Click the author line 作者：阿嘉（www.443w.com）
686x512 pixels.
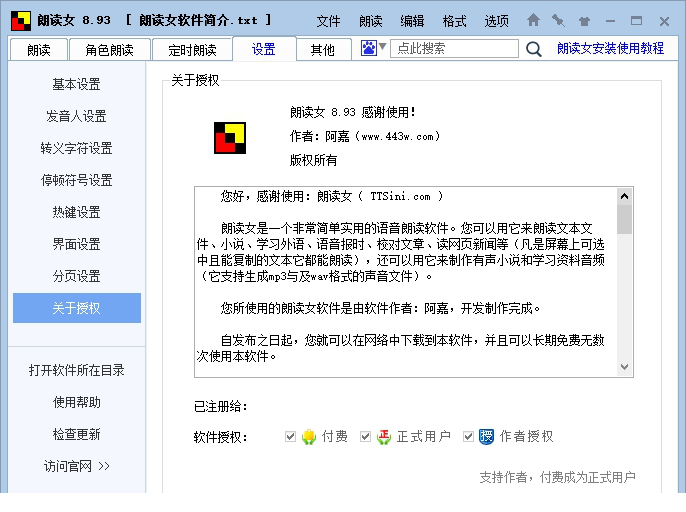coord(364,137)
